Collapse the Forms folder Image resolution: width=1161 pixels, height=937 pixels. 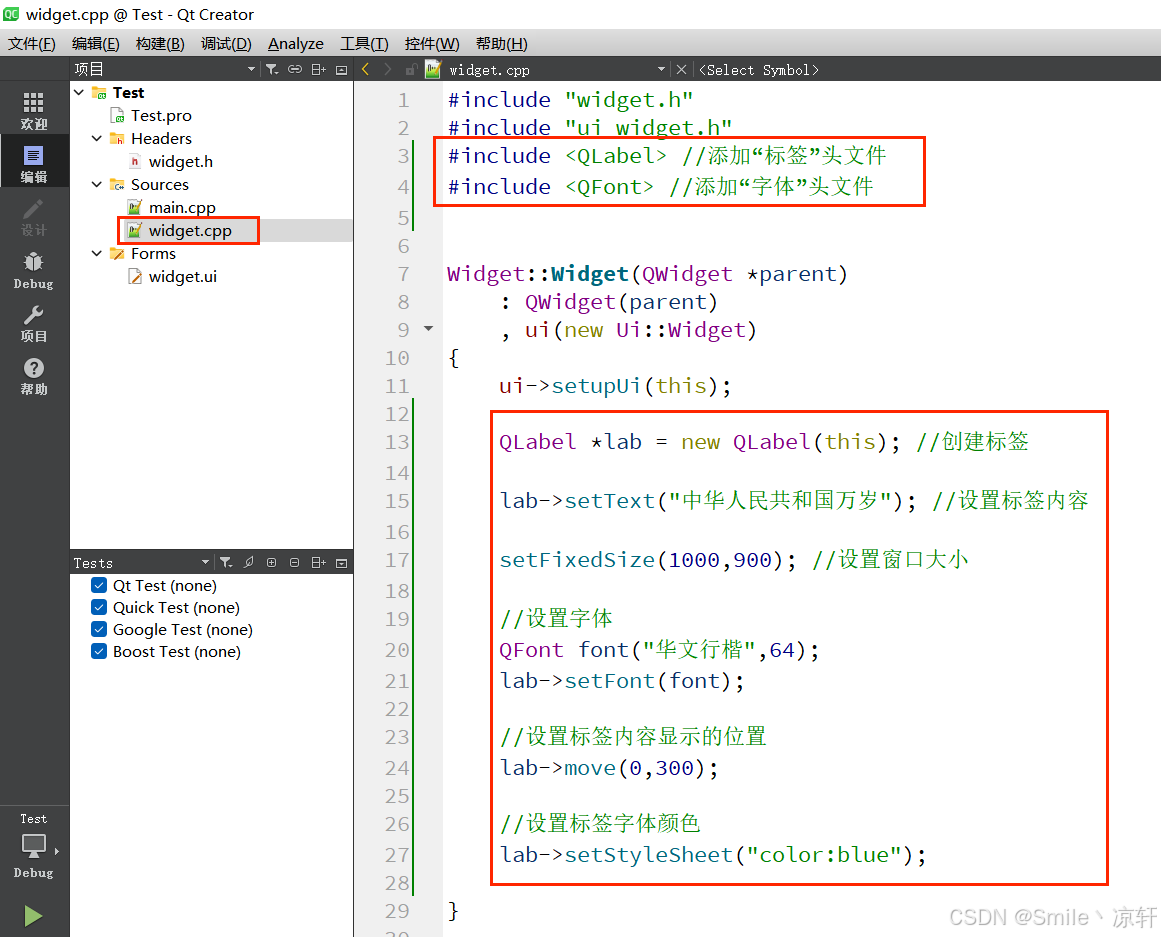[x=97, y=253]
